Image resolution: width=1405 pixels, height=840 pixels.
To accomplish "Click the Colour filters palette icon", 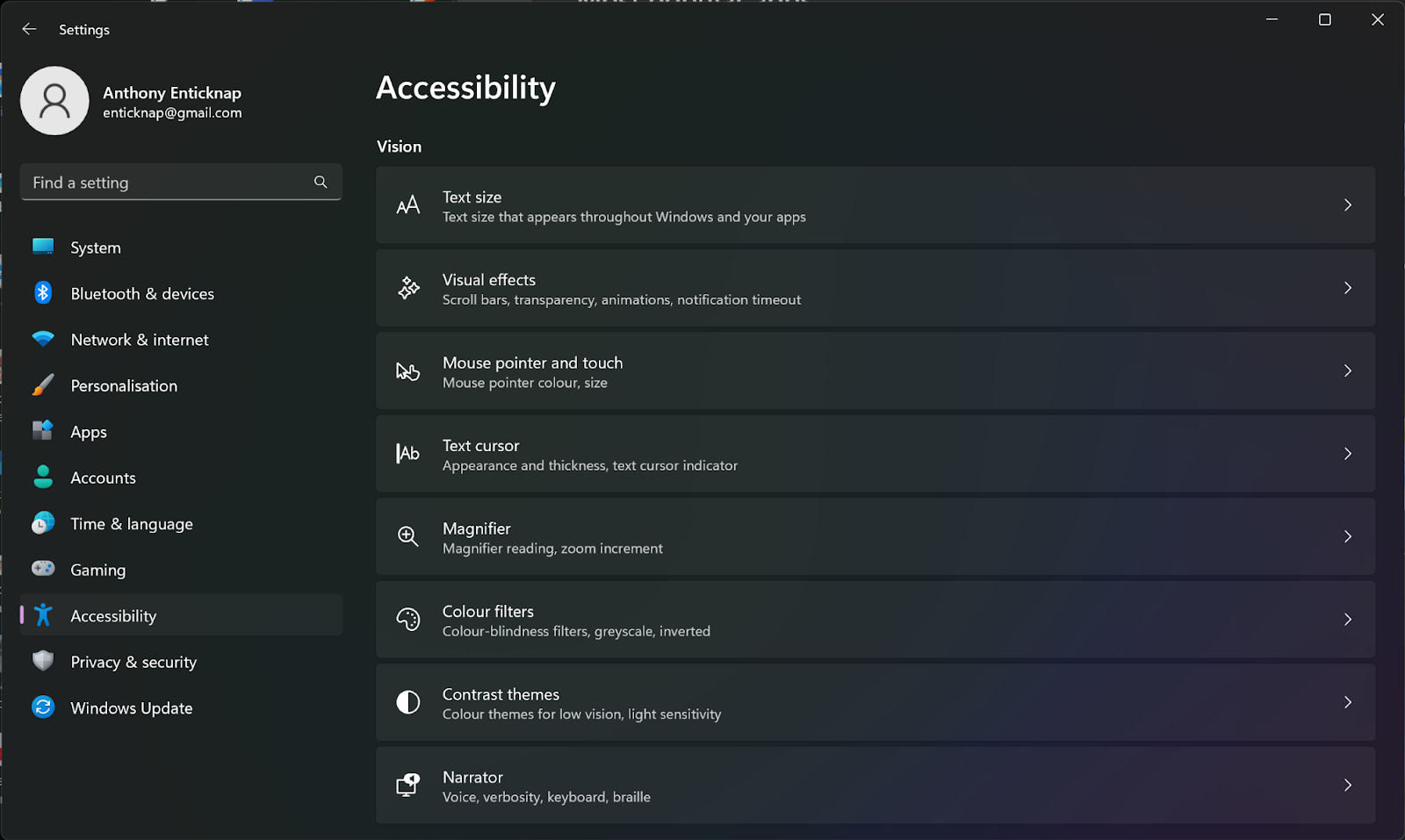I will tap(408, 620).
